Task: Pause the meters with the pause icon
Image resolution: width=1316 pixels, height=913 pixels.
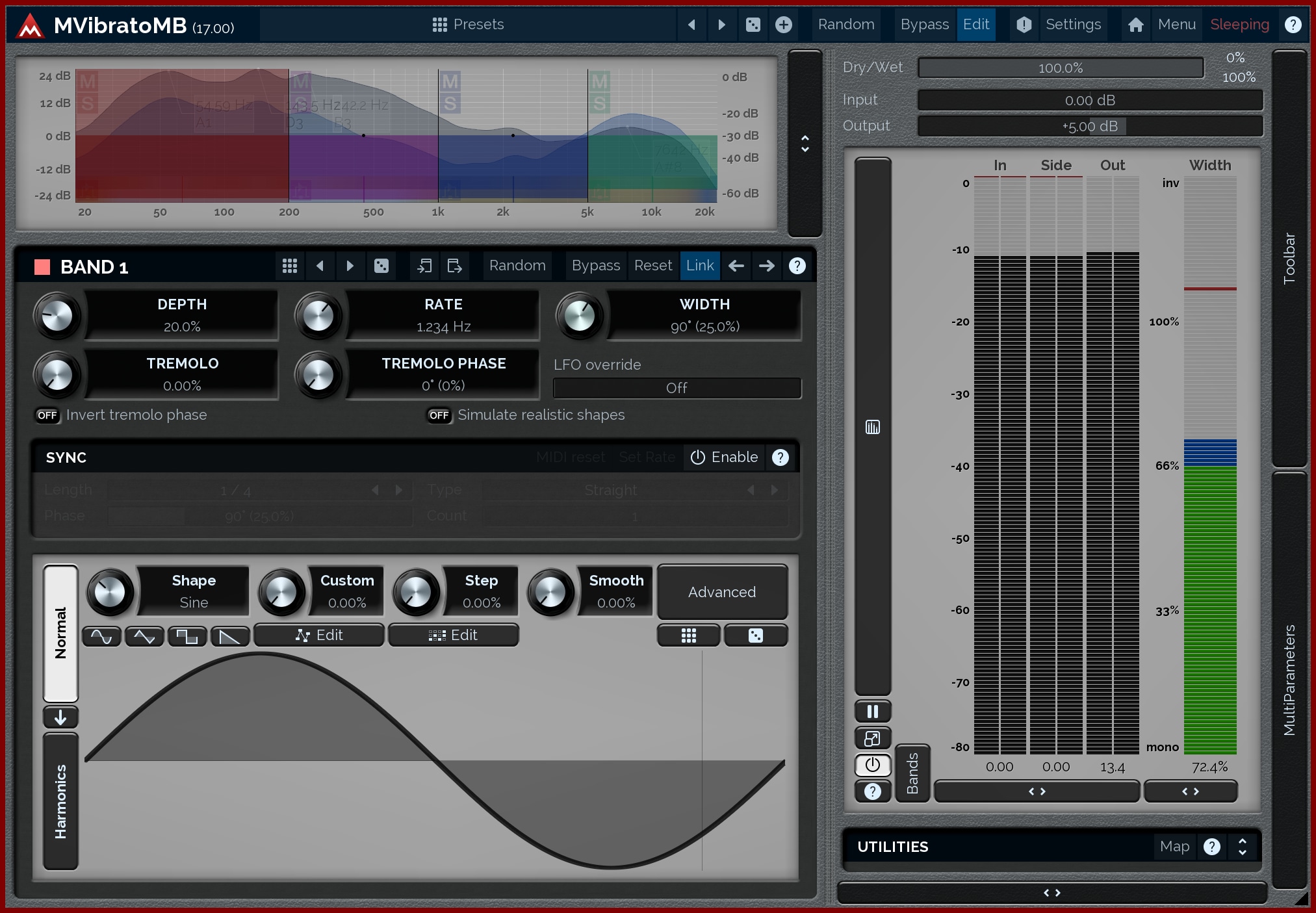Action: (872, 712)
